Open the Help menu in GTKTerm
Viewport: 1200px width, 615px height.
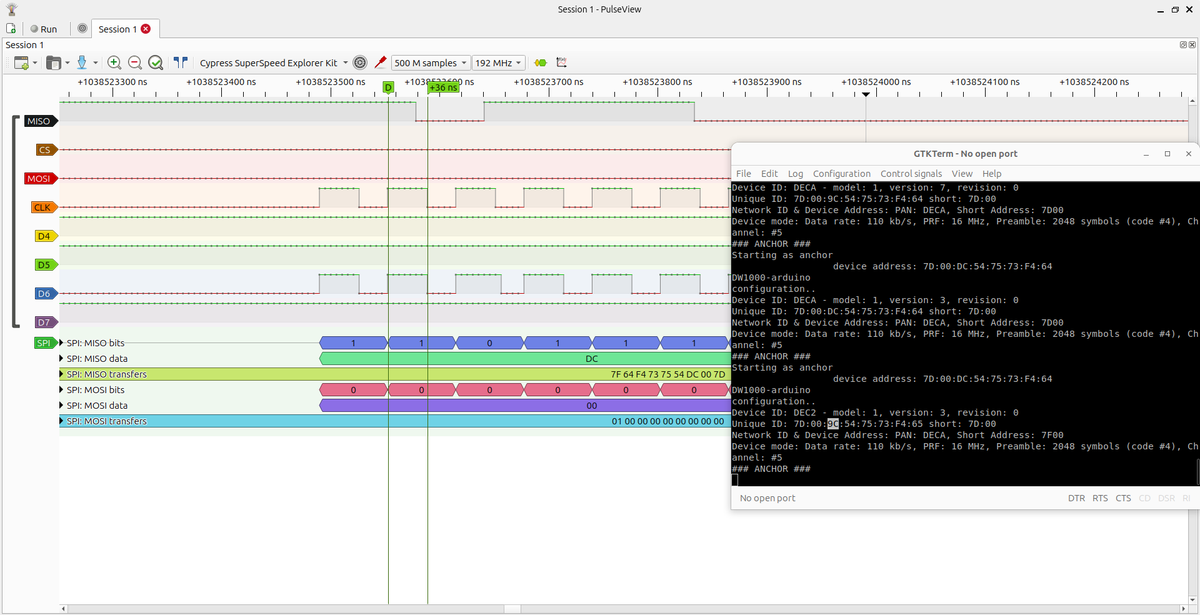tap(992, 174)
